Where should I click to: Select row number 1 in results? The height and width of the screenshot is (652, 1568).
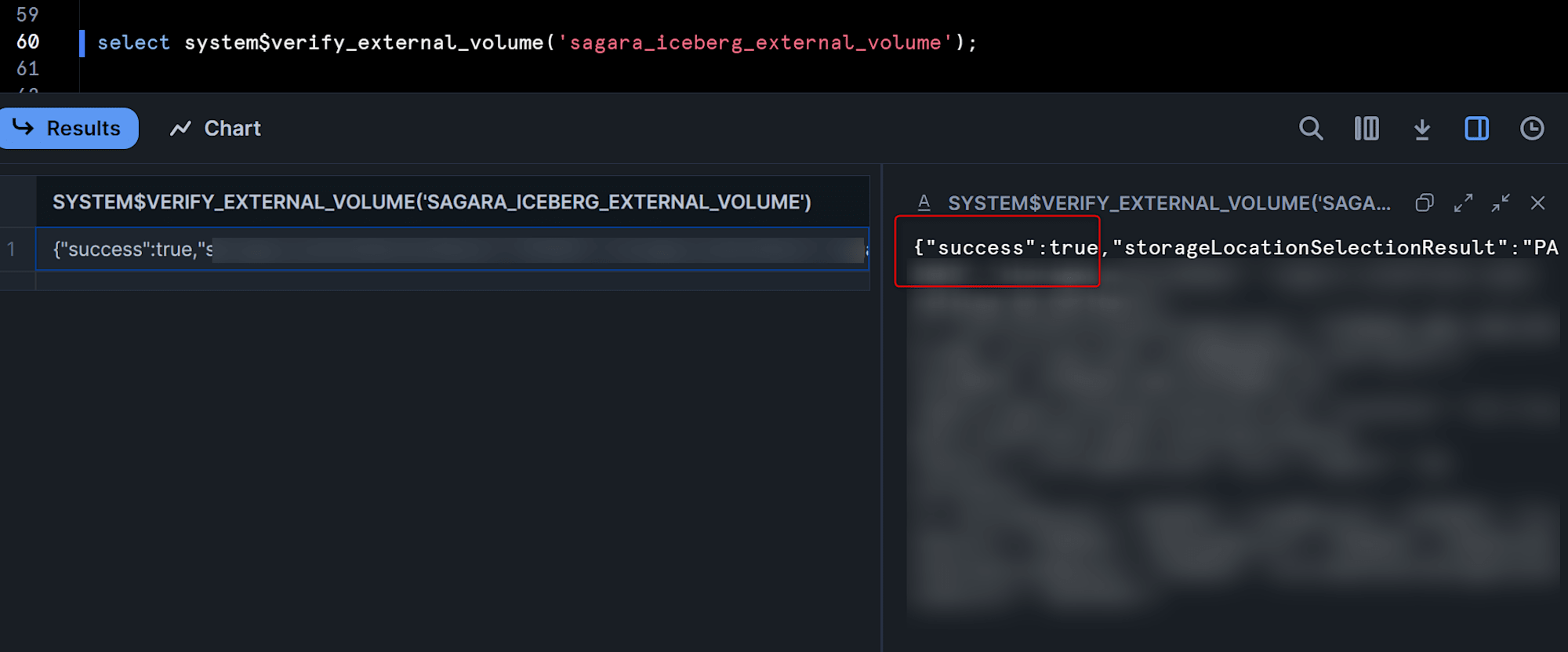[x=12, y=249]
